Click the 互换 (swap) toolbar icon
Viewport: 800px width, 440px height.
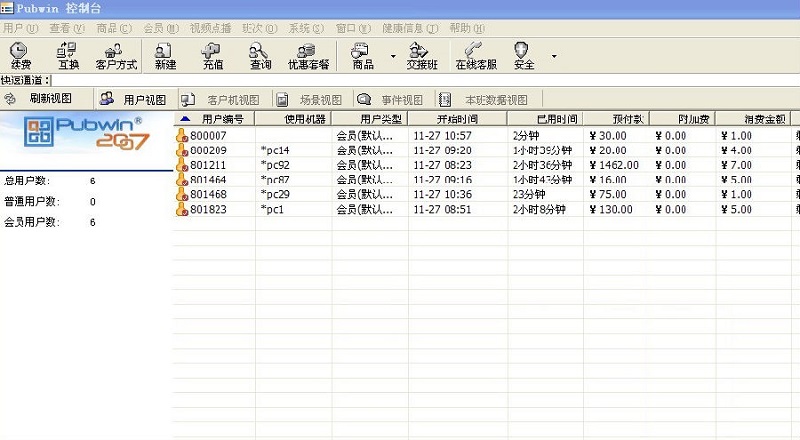pos(68,54)
